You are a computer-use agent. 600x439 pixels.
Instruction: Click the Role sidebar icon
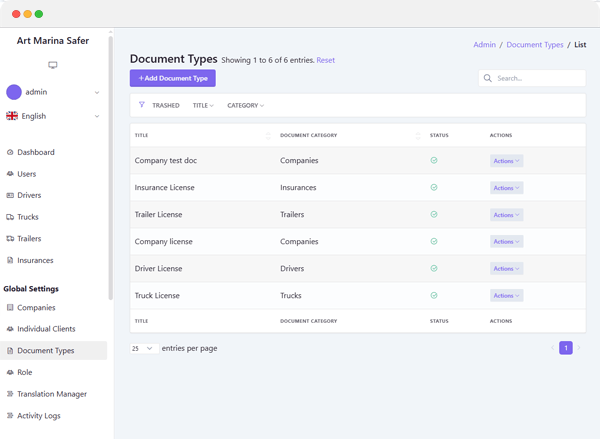pyautogui.click(x=10, y=372)
